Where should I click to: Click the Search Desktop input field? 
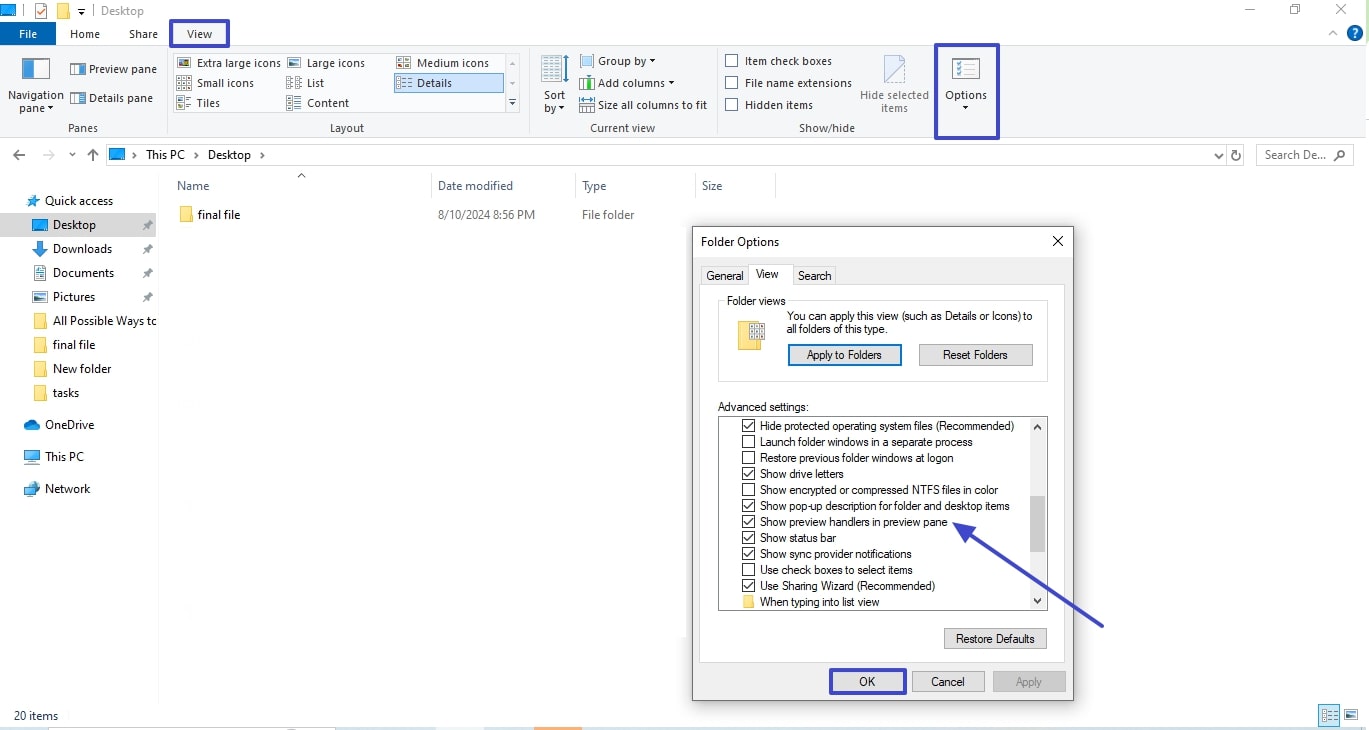pyautogui.click(x=1300, y=154)
